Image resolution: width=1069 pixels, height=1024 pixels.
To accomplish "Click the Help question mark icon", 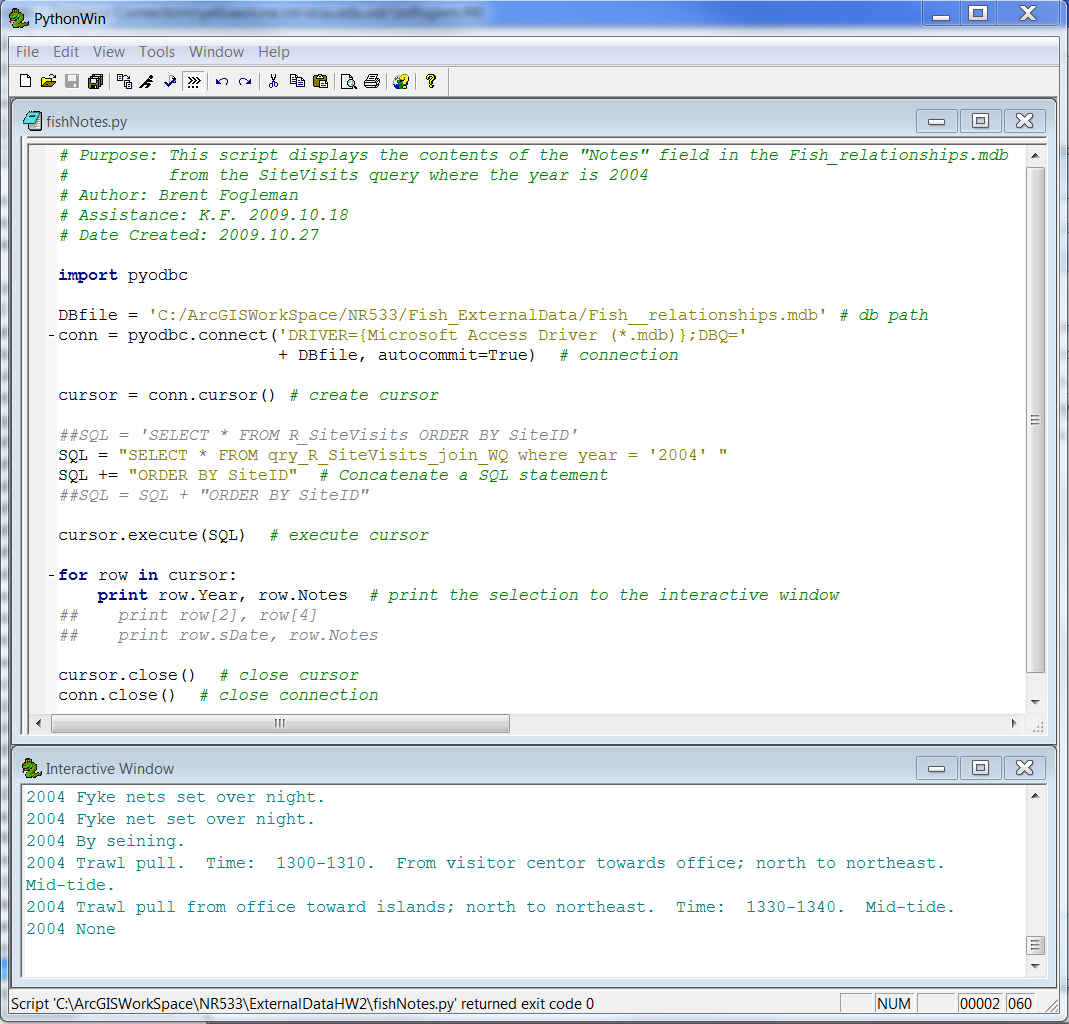I will (x=431, y=82).
